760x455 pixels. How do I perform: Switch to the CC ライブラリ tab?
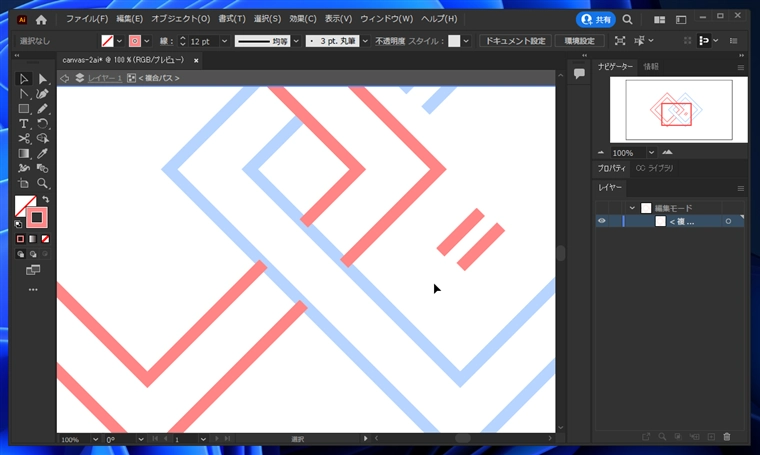(654, 168)
